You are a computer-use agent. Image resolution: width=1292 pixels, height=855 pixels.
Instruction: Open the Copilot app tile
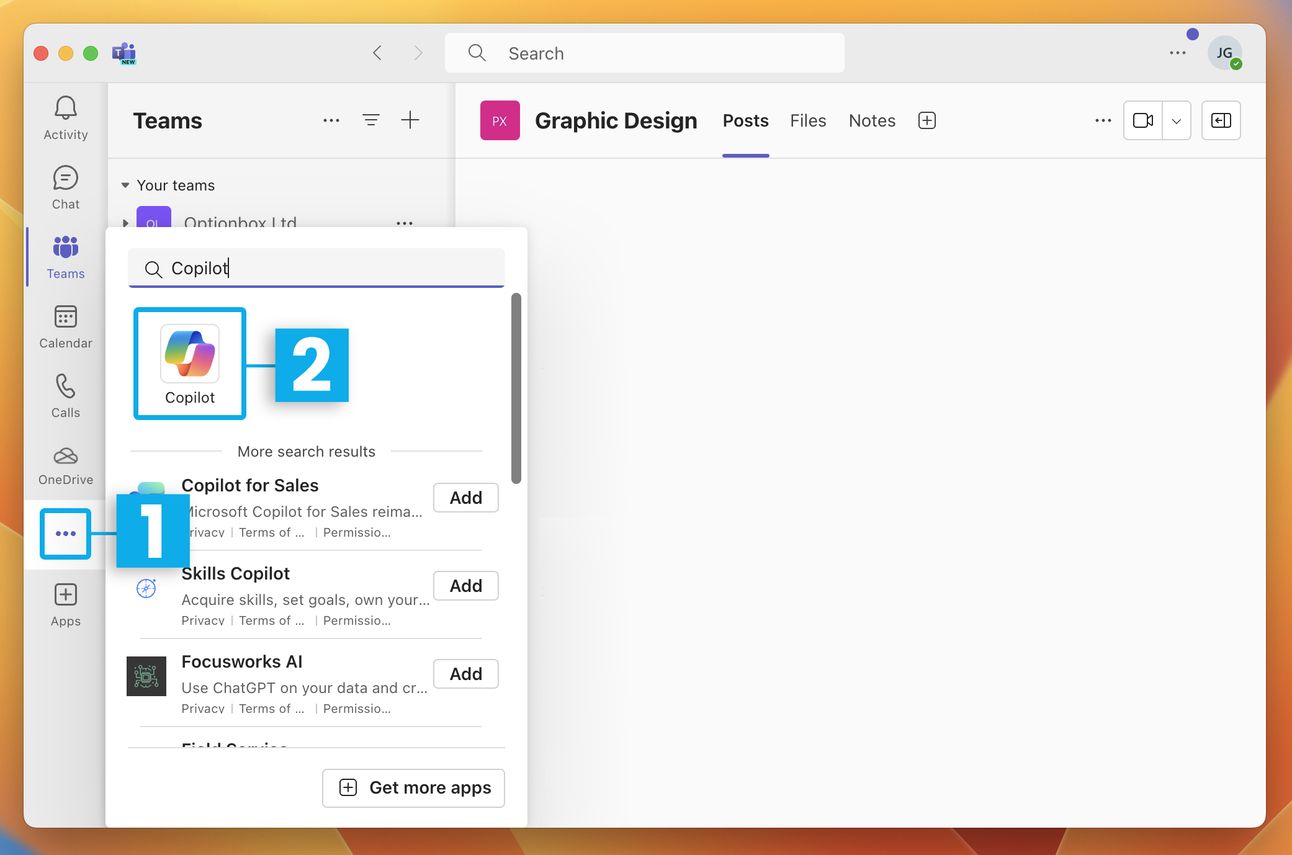(x=190, y=363)
